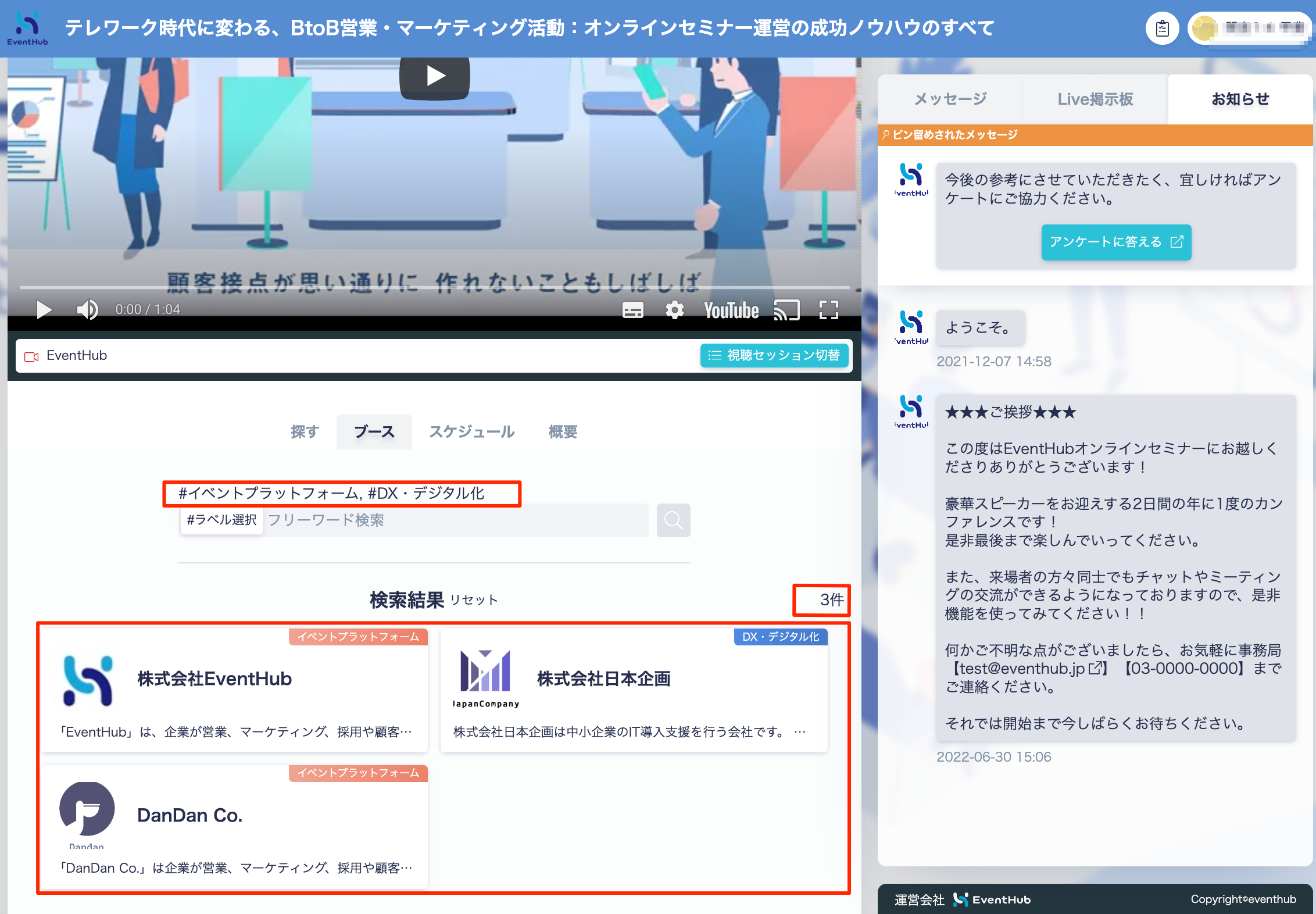Image resolution: width=1316 pixels, height=914 pixels.
Task: Open video settings gear
Action: point(674,310)
